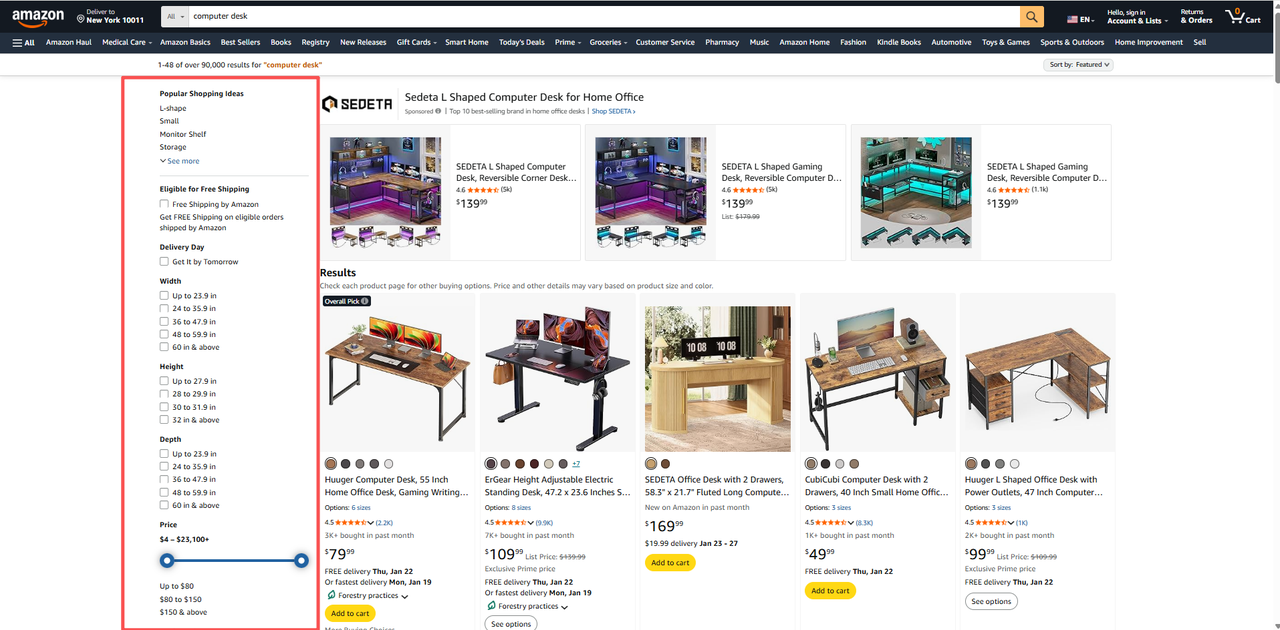The width and height of the screenshot is (1280, 630).
Task: Select Best Sellers in the nav bar
Action: click(x=240, y=42)
